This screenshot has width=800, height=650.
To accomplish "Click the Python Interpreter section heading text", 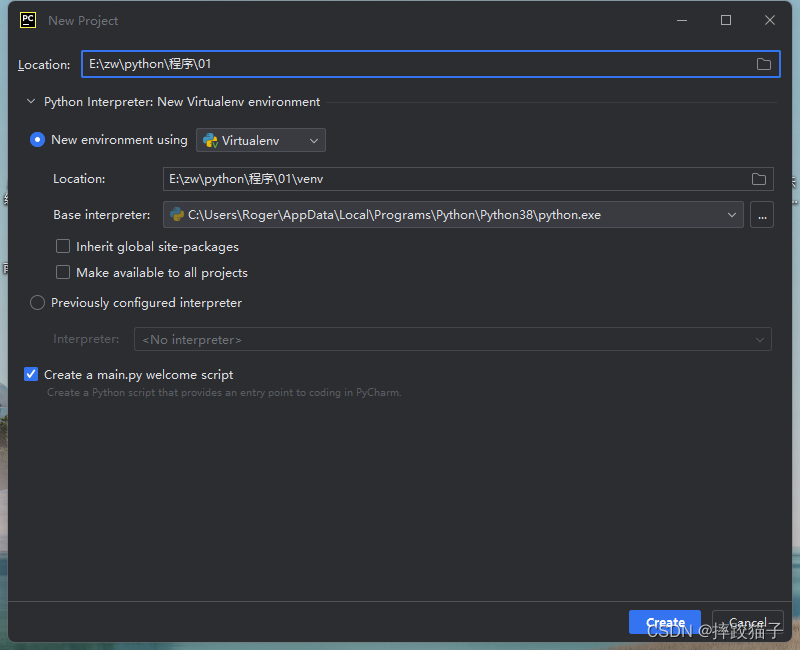I will [182, 102].
